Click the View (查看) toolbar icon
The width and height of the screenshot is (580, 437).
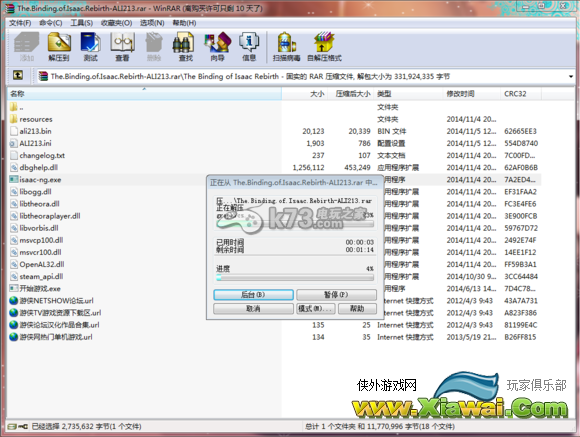(x=122, y=46)
